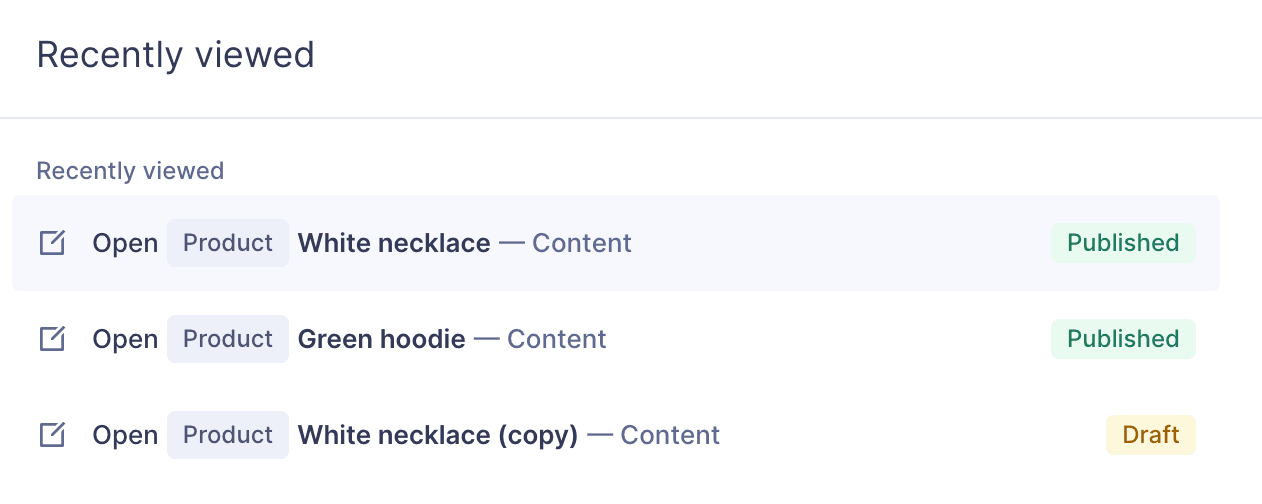Click the large Recently viewed heading
The height and width of the screenshot is (504, 1262).
point(176,54)
